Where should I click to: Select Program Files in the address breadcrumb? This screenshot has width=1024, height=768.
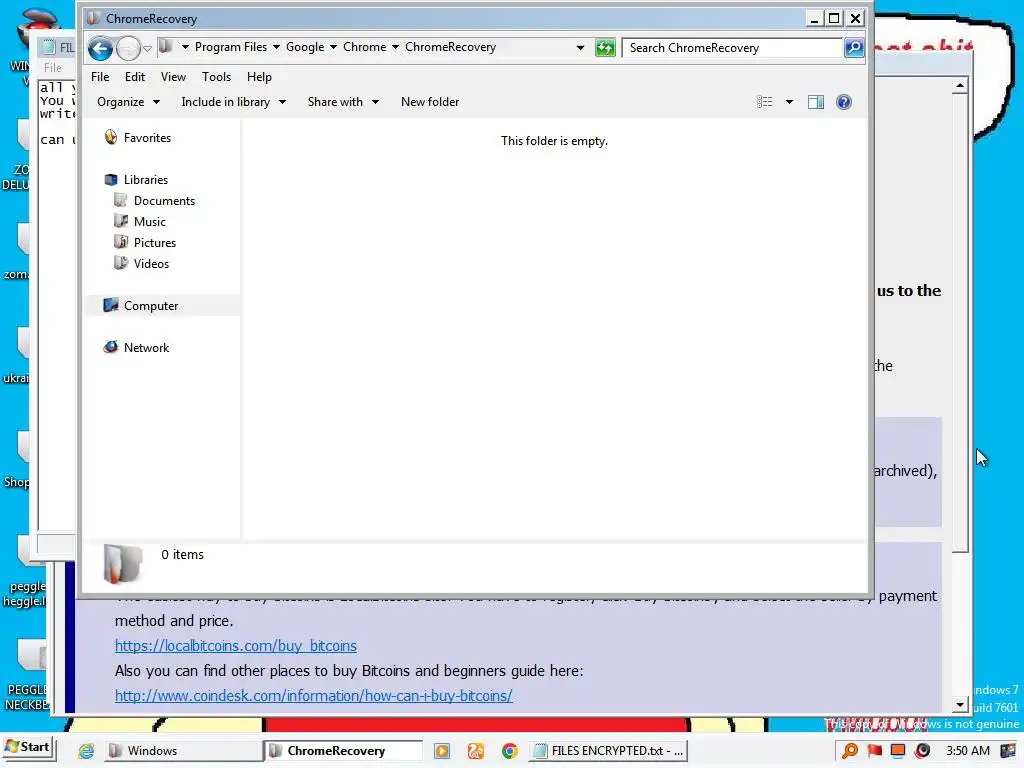pyautogui.click(x=231, y=47)
